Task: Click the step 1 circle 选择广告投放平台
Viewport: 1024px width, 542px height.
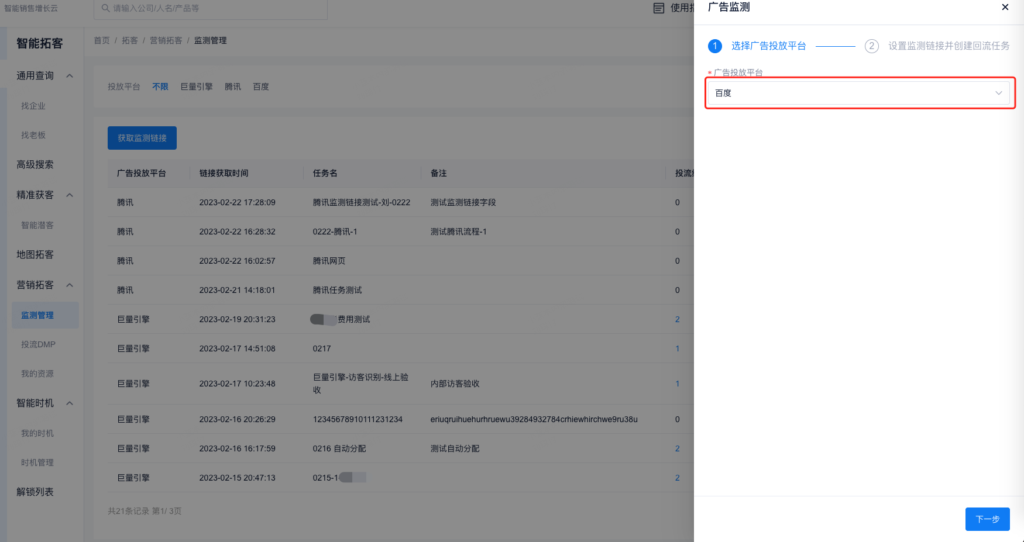Action: click(715, 46)
